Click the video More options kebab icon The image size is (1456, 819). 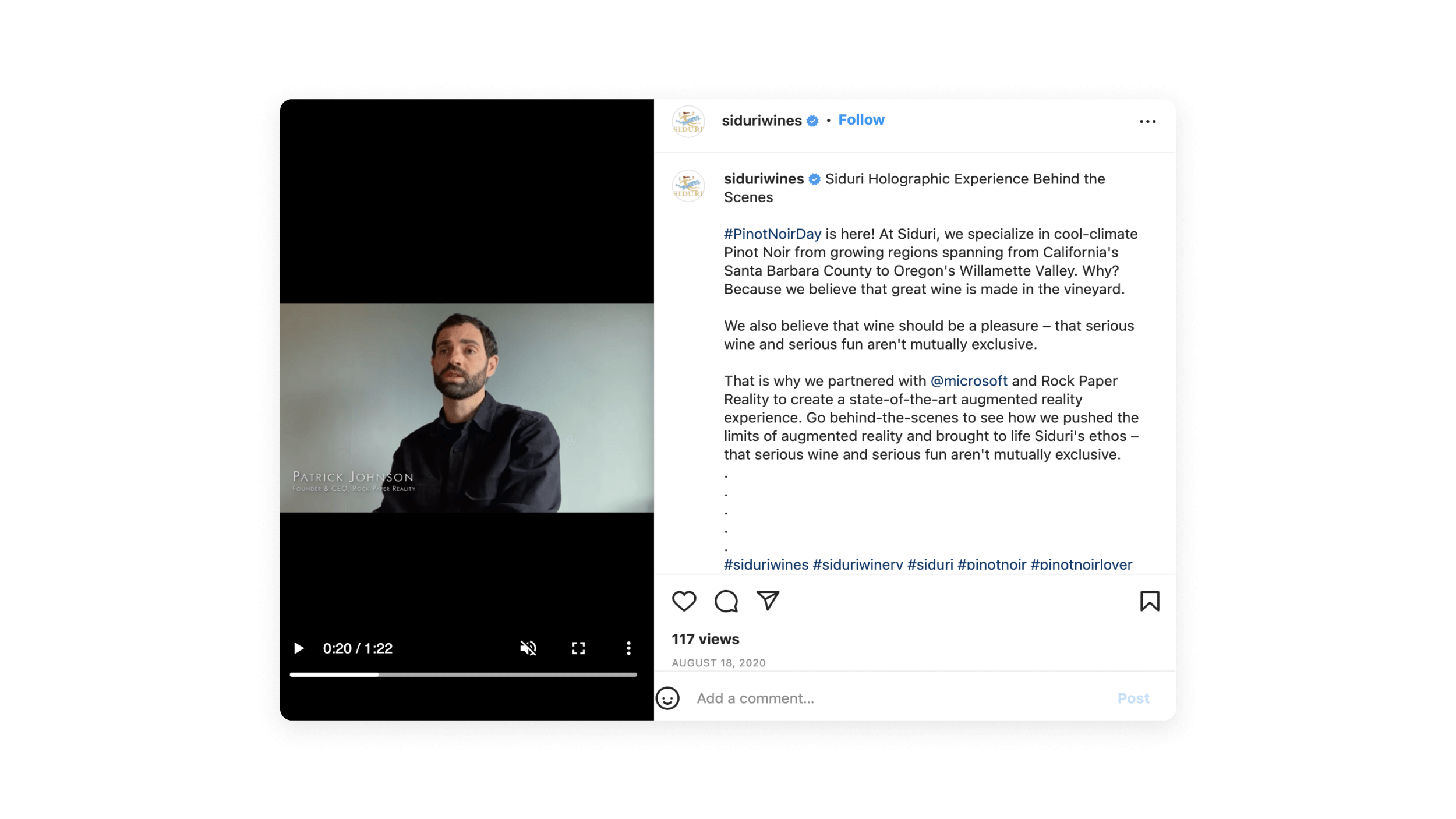coord(628,648)
